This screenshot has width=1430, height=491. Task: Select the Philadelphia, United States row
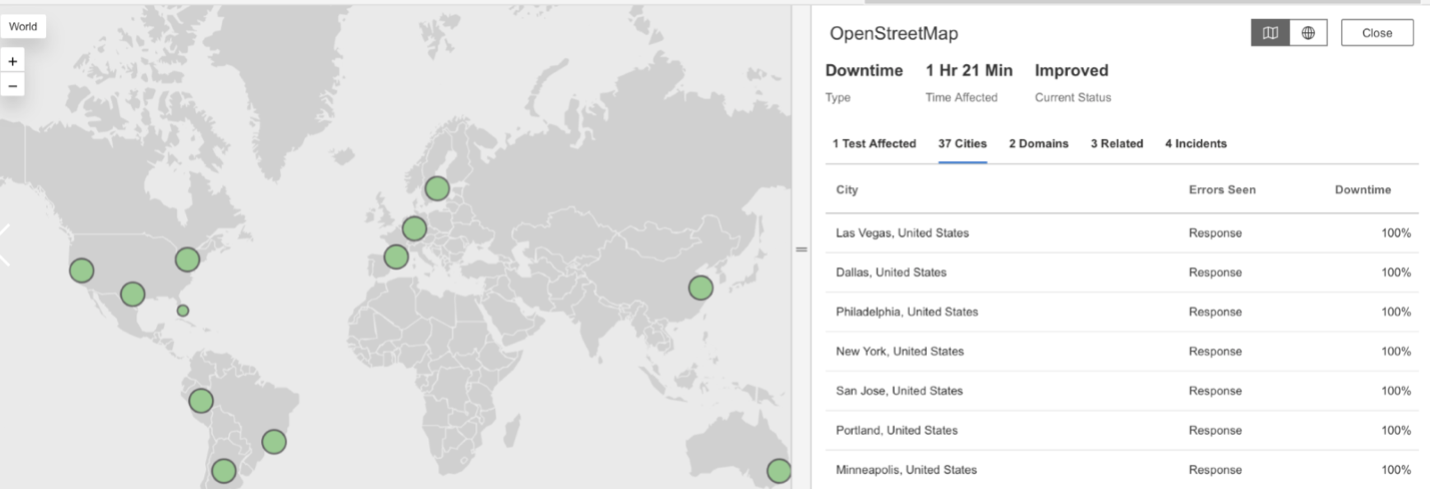(x=1122, y=312)
